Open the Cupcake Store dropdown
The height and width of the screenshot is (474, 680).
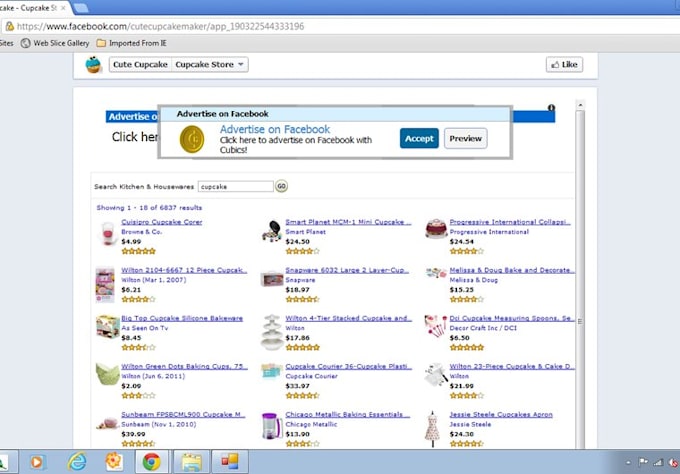point(210,65)
